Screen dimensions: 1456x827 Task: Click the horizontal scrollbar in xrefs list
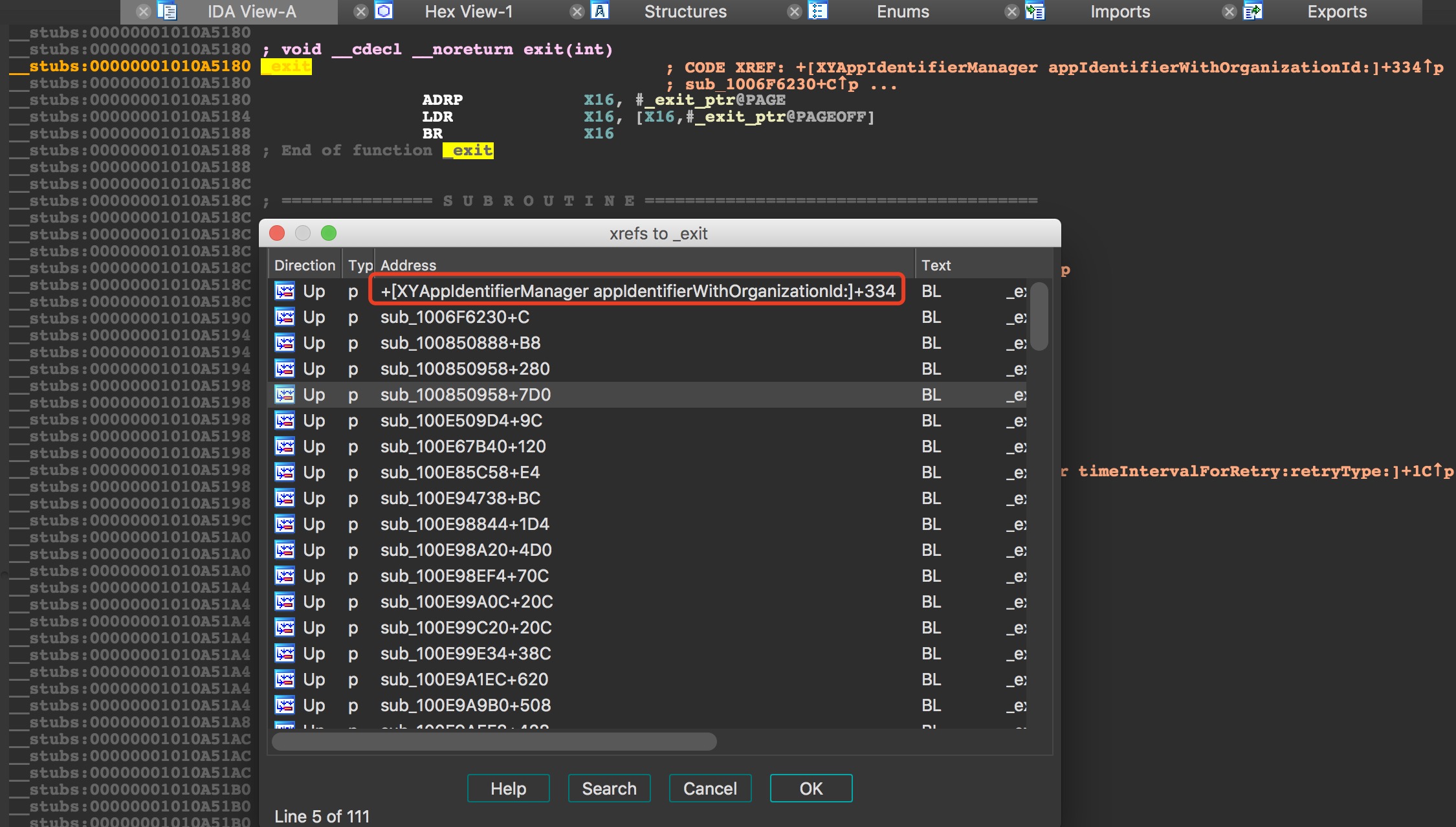[x=494, y=742]
